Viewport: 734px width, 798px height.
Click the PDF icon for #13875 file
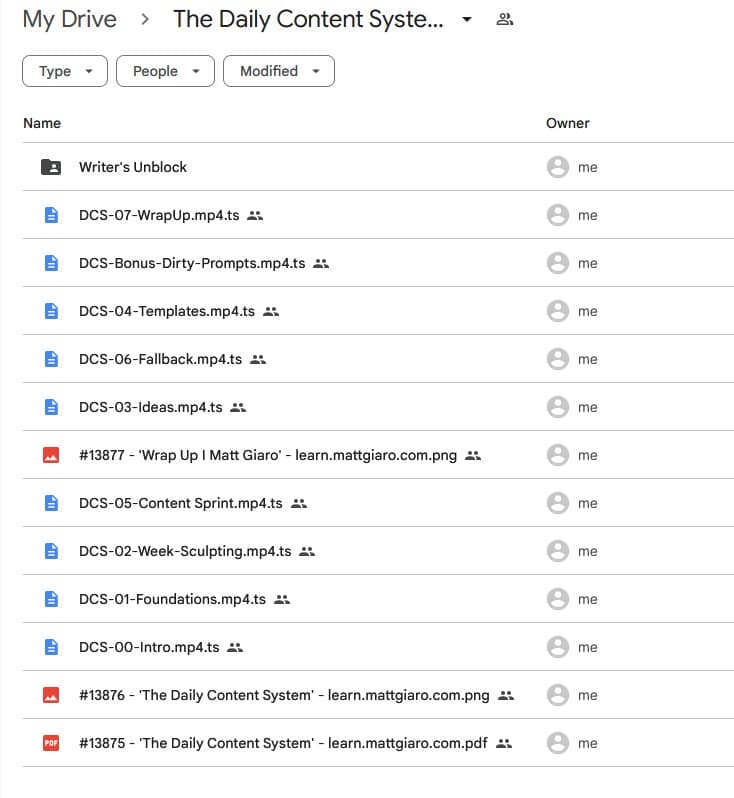coord(51,743)
